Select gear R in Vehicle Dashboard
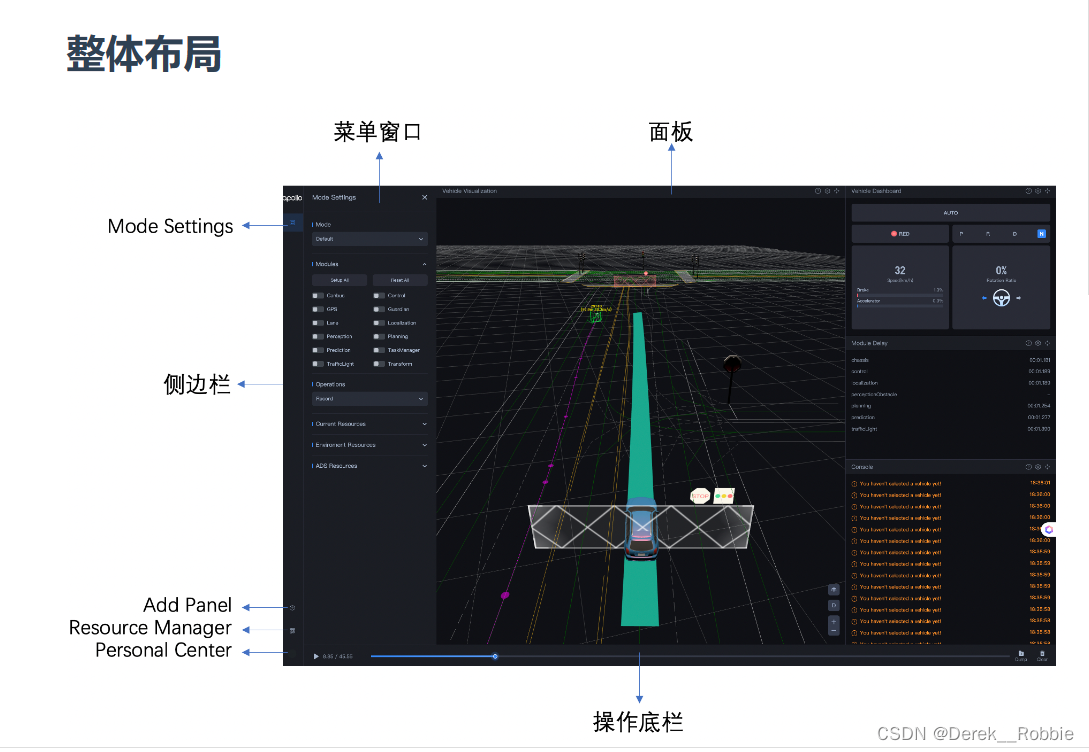1089x752 pixels. (x=988, y=234)
